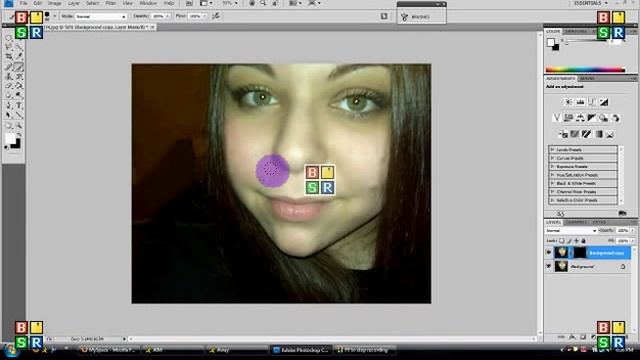Add a Black & White adjustment
Image resolution: width=640 pixels, height=360 pixels.
pos(592,118)
